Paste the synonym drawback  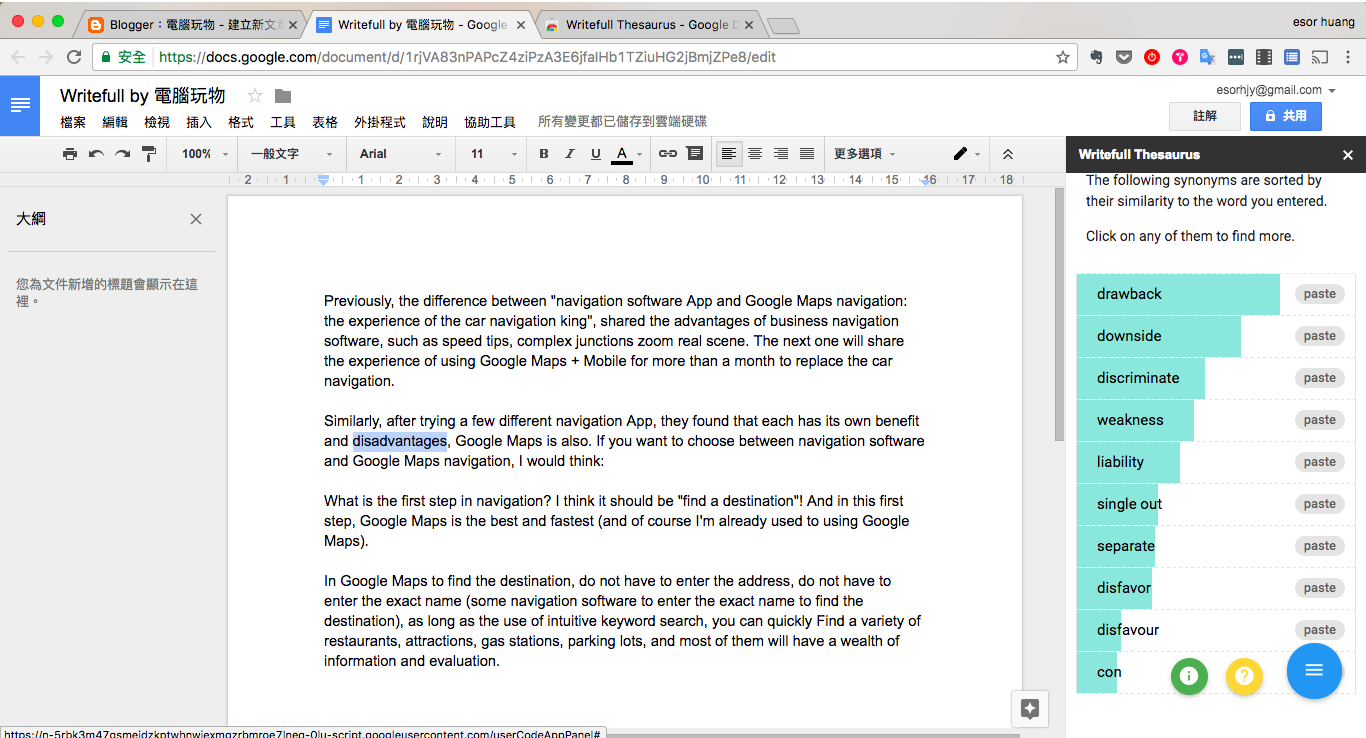pyautogui.click(x=1320, y=294)
